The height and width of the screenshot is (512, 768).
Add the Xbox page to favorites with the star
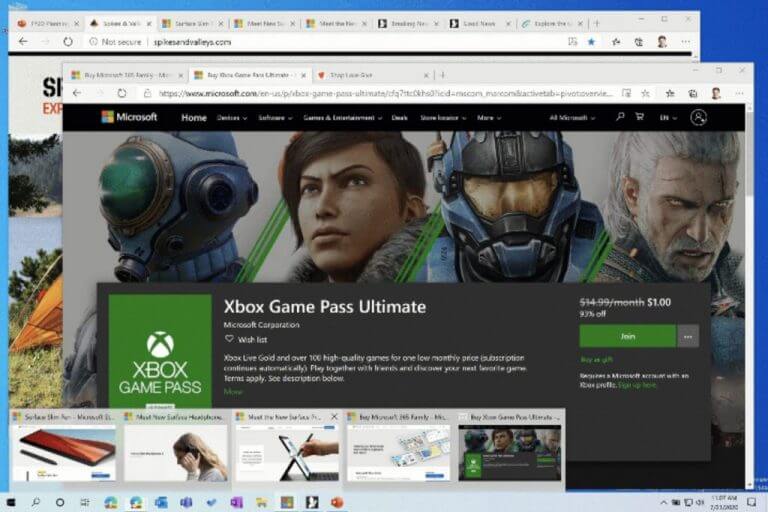(645, 93)
